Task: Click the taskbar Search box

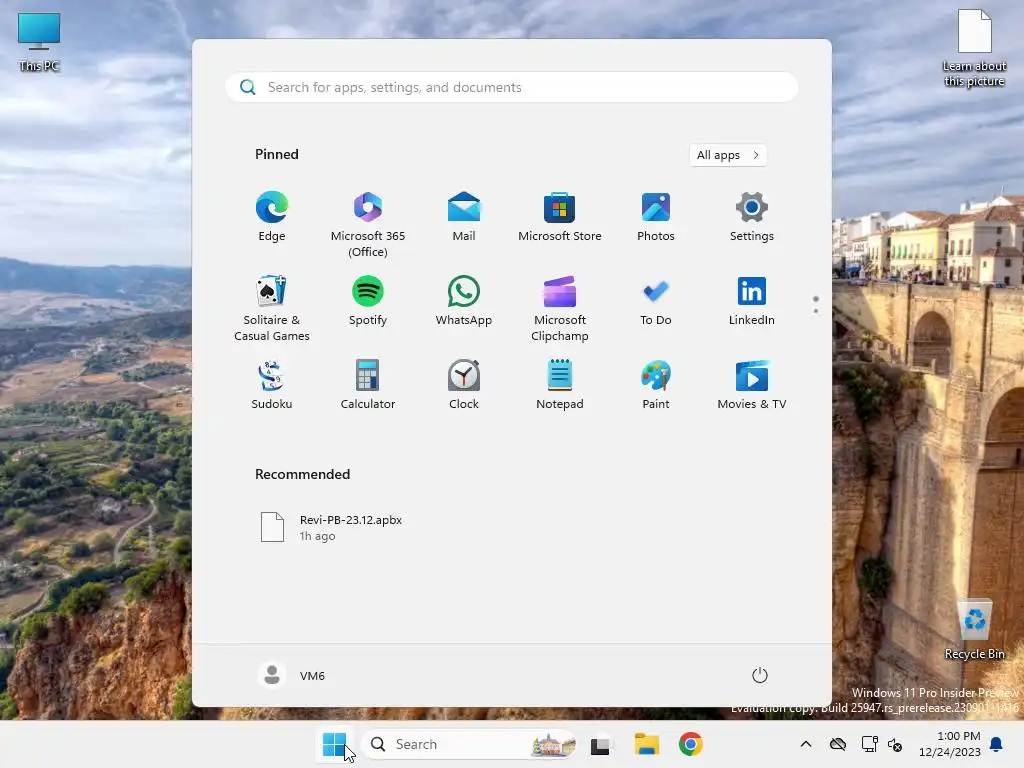Action: point(468,744)
